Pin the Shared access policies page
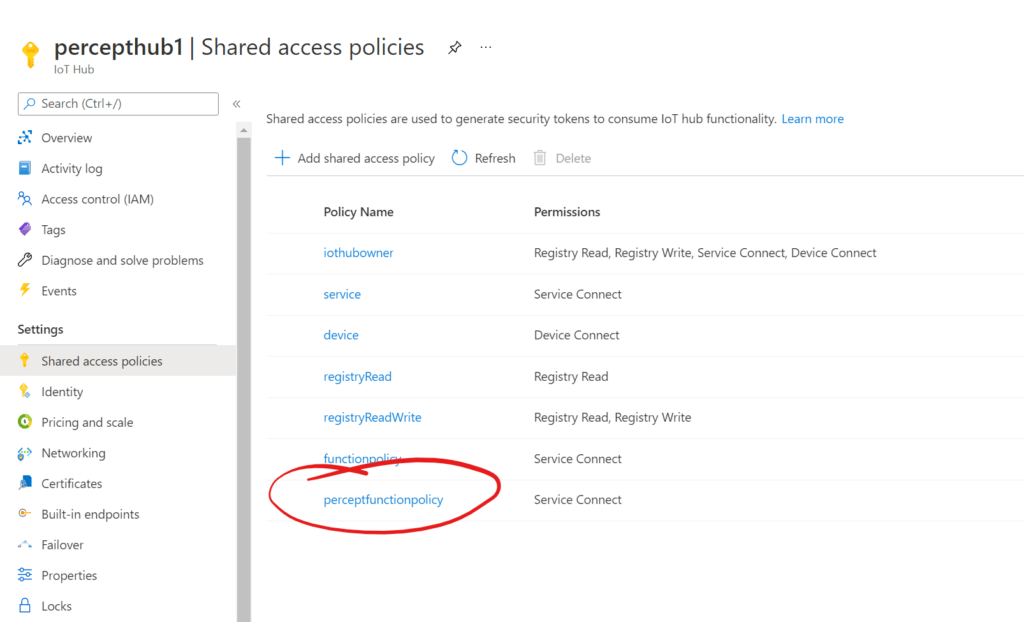The image size is (1024, 622). click(x=454, y=47)
